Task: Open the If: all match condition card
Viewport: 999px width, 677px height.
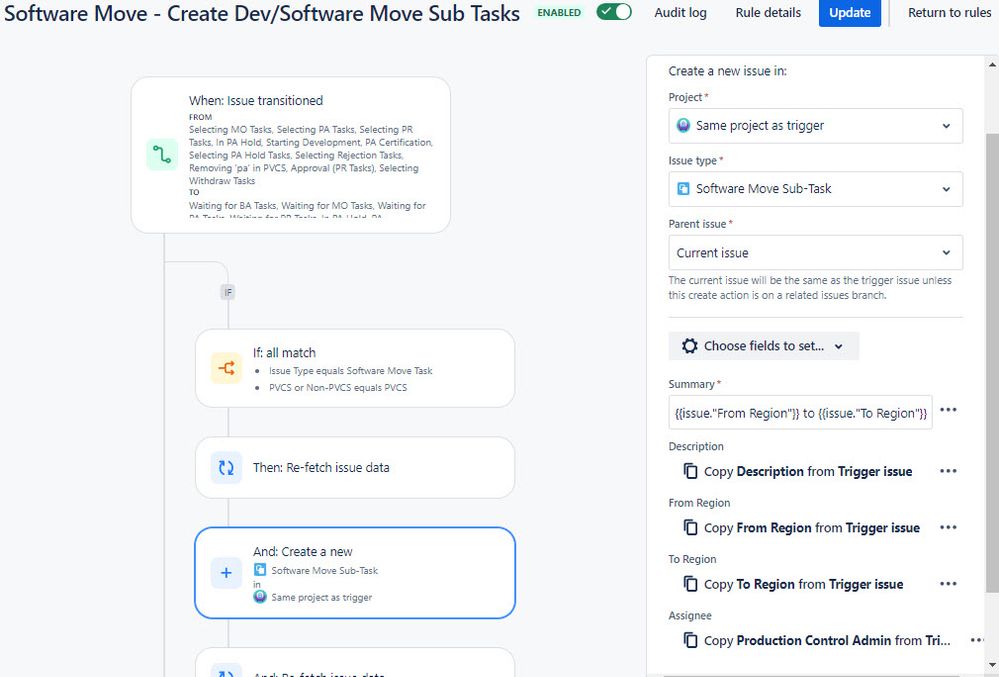Action: 355,368
